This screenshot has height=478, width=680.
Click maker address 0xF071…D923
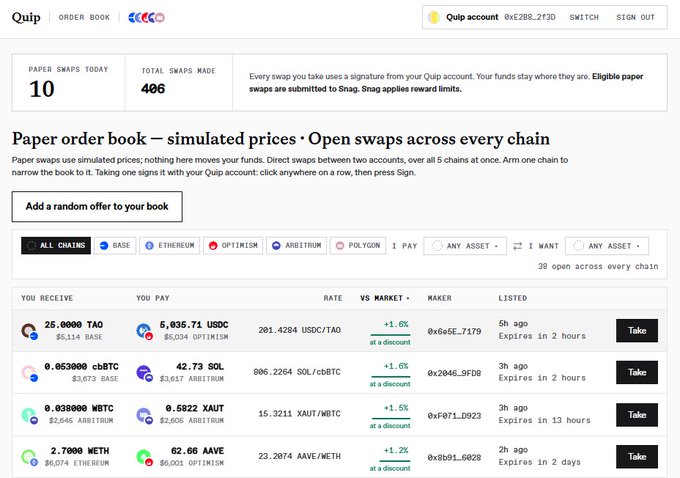point(454,416)
